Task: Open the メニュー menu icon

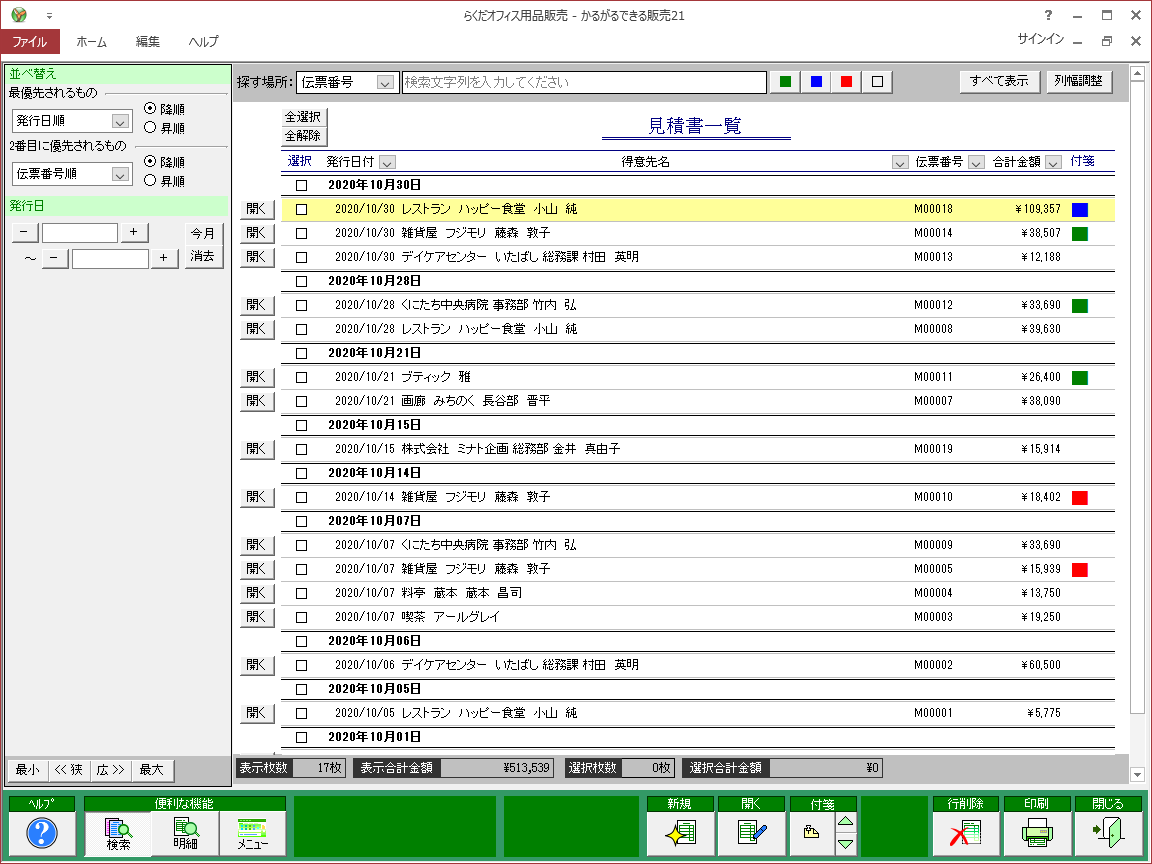Action: click(x=252, y=834)
